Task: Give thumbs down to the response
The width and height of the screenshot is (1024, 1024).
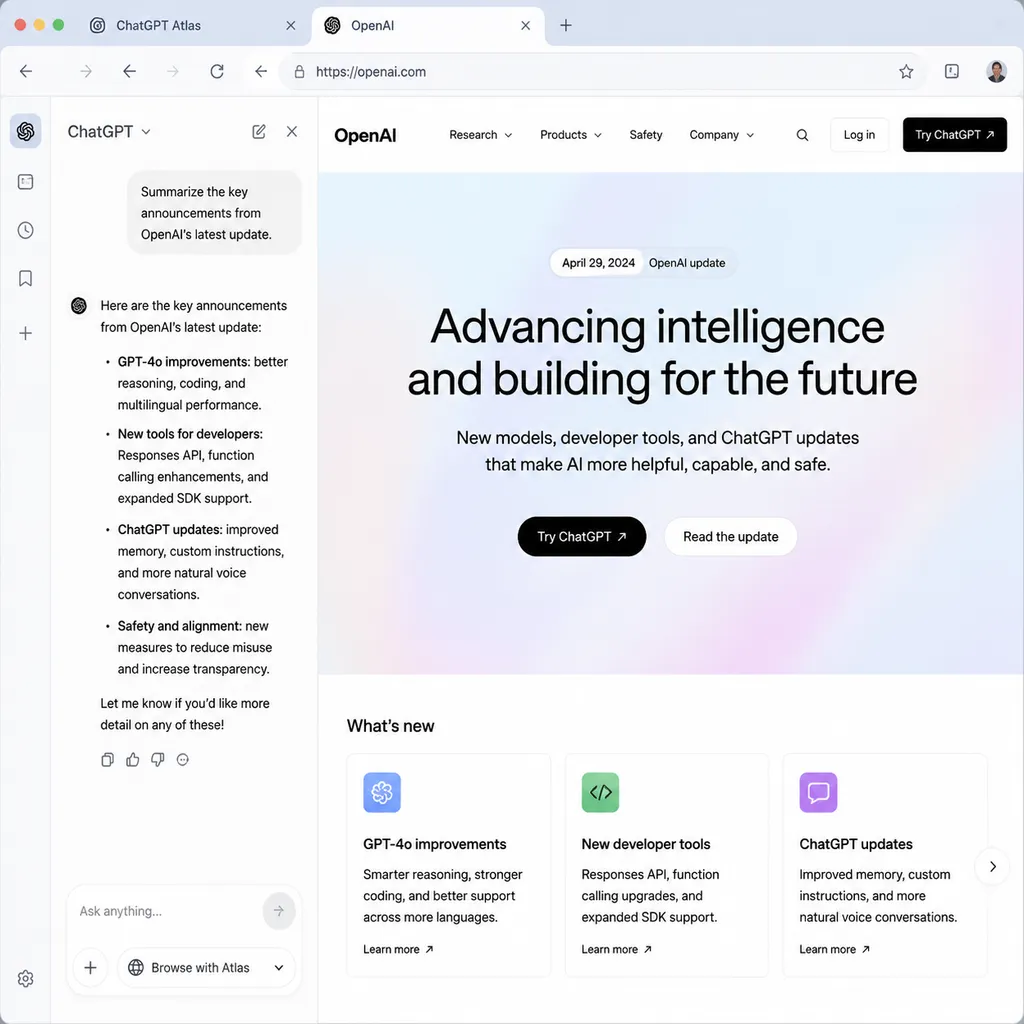Action: (157, 760)
